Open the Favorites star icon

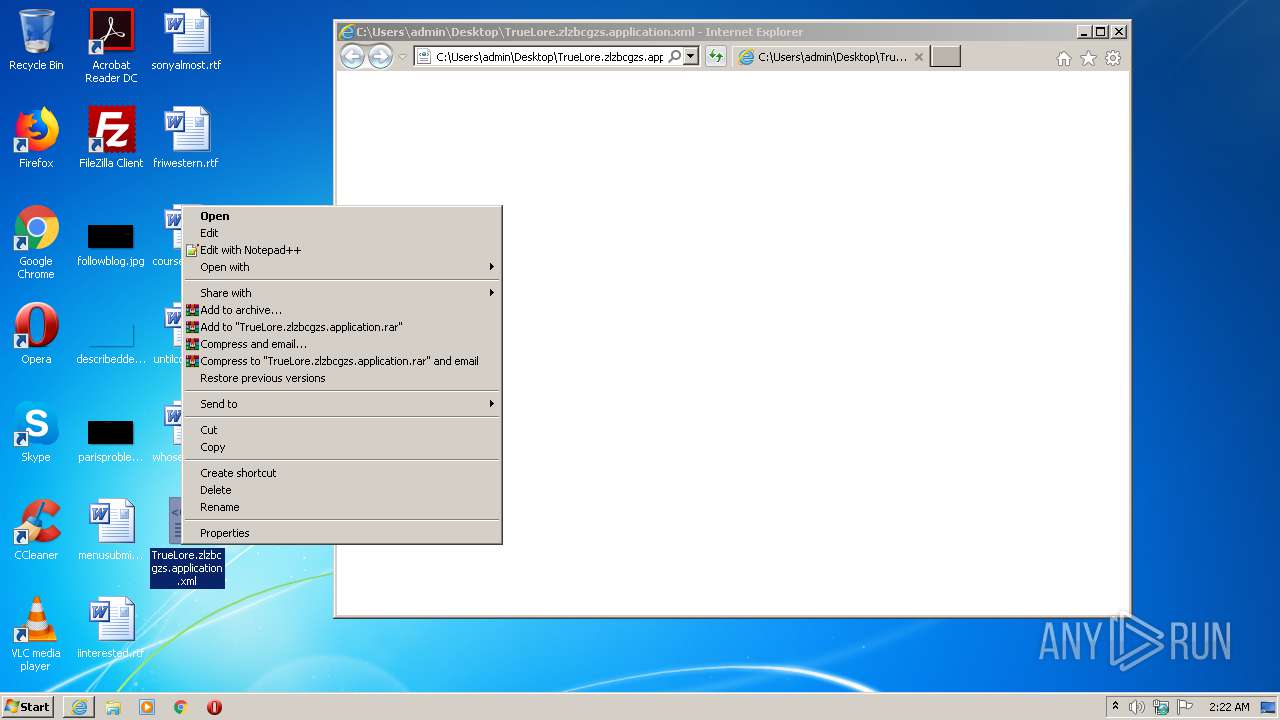[x=1088, y=58]
